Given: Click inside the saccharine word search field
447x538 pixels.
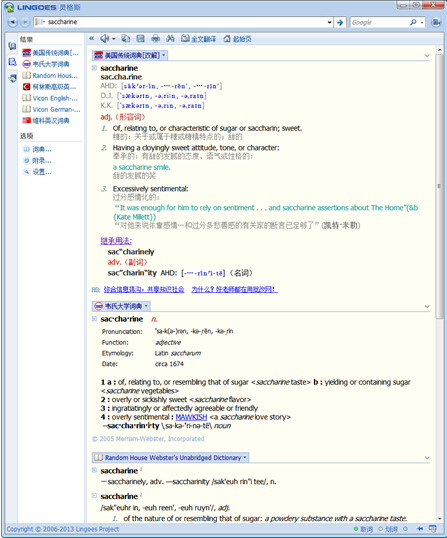Looking at the screenshot, I should click(185, 22).
